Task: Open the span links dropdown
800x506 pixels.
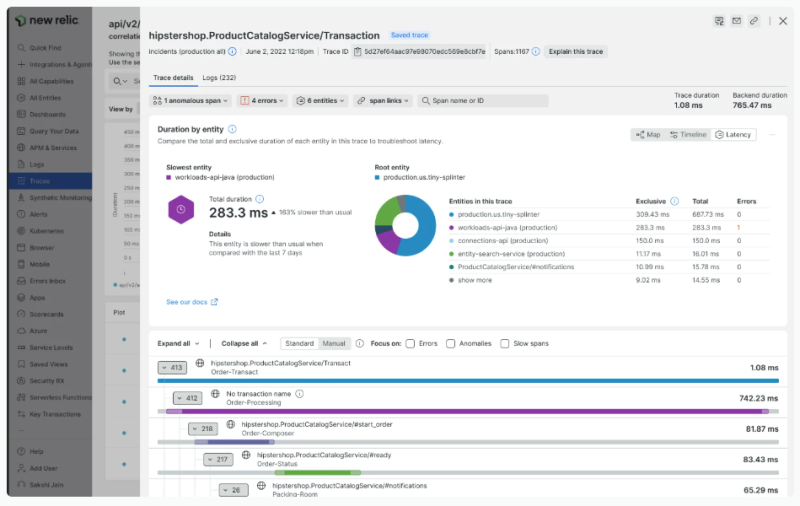Action: point(383,100)
